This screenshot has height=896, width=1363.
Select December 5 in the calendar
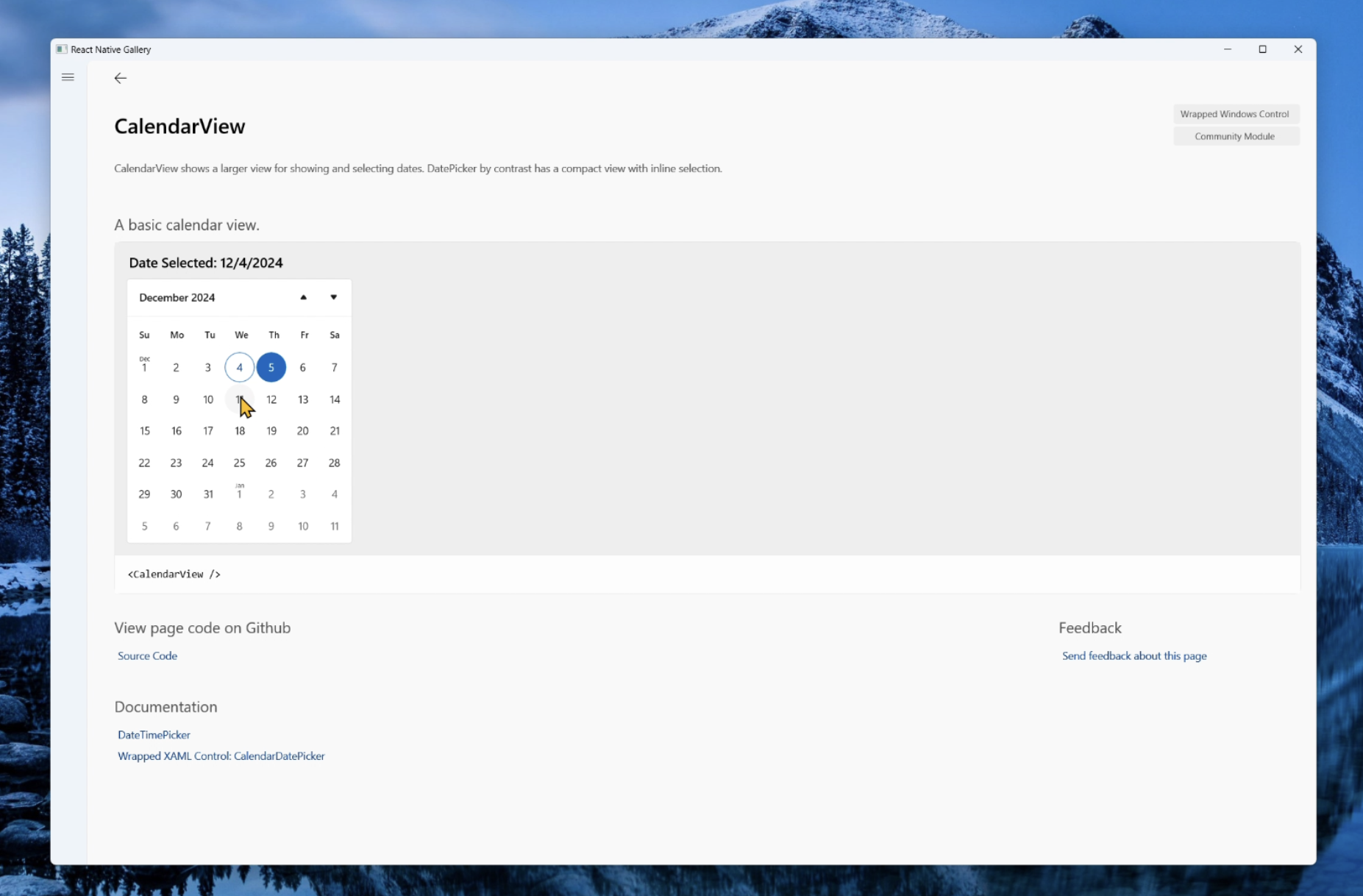pos(271,367)
